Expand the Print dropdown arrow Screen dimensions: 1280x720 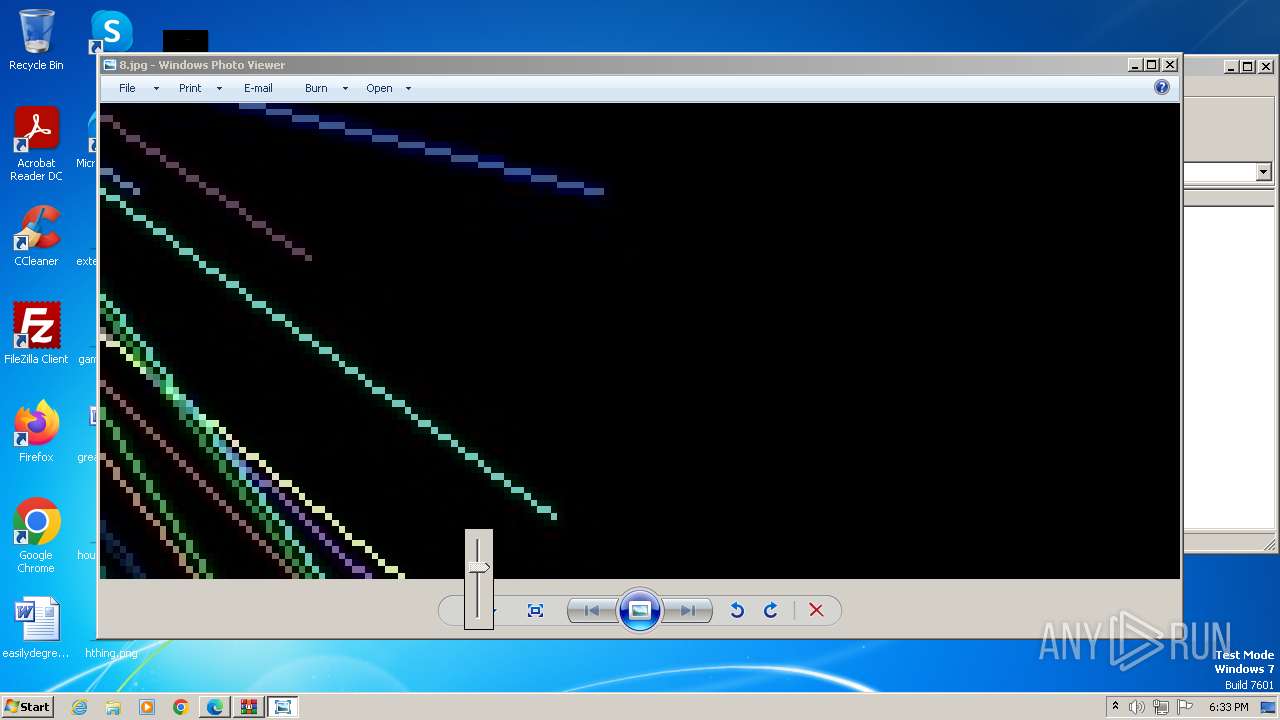coord(219,88)
